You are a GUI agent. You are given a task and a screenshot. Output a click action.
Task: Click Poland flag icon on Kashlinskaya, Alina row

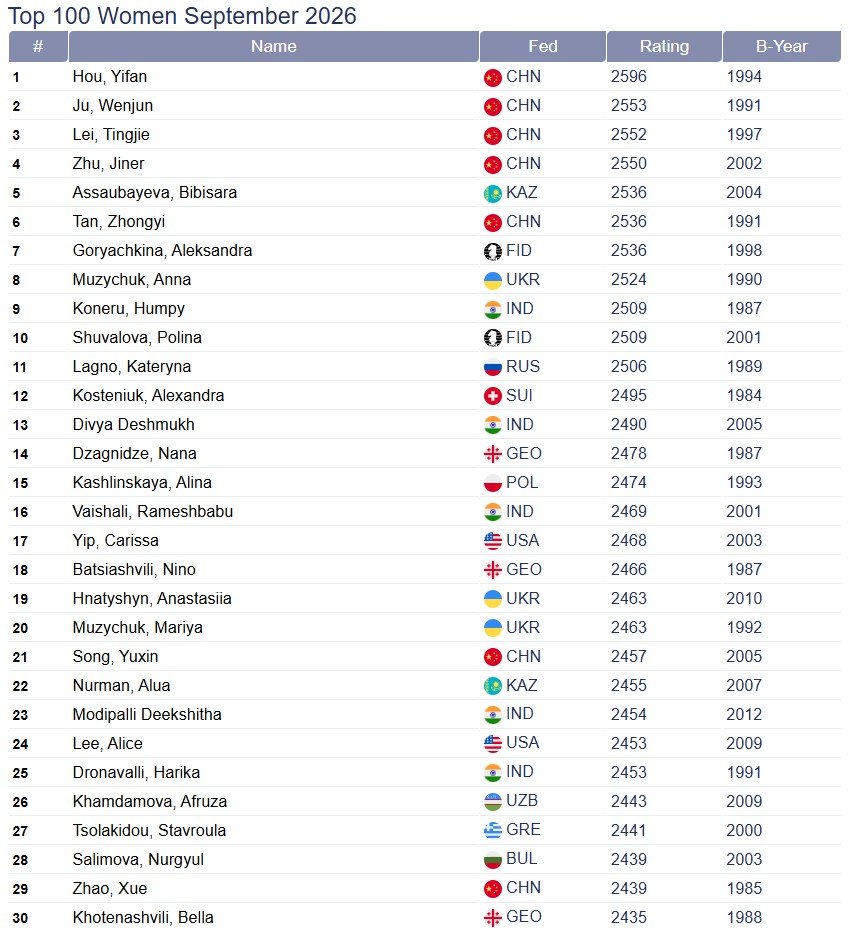[x=492, y=484]
